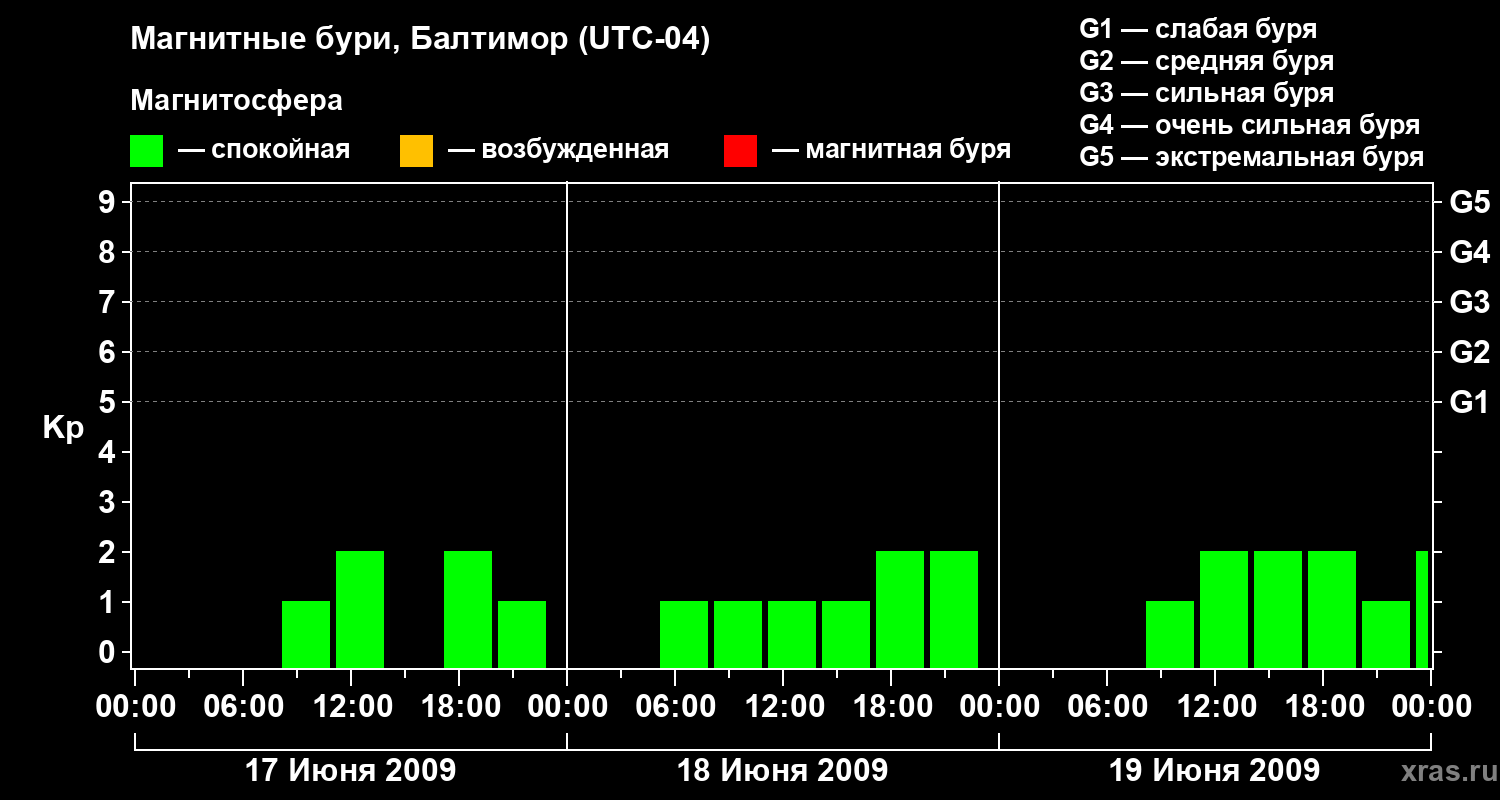Click the green 'спокойная' legend swatch
This screenshot has width=1500, height=800.
click(x=146, y=151)
